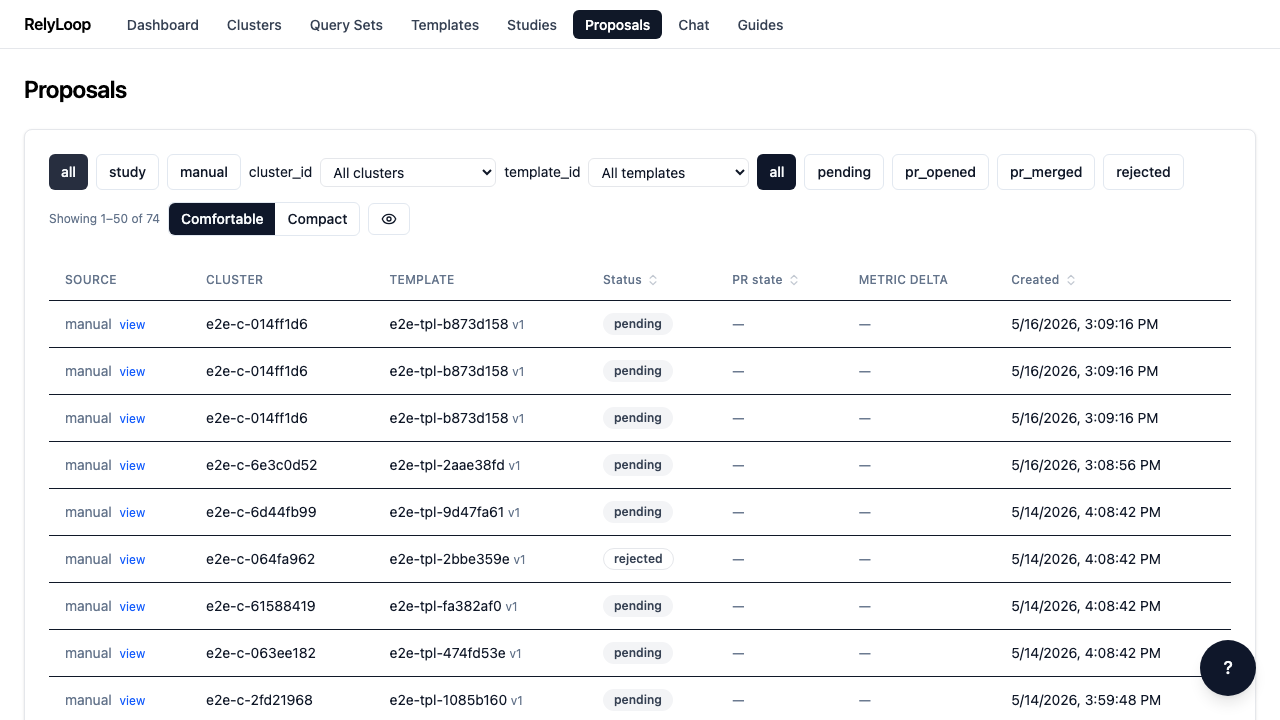This screenshot has width=1280, height=720.
Task: Sort by Status column arrows
Action: click(653, 280)
